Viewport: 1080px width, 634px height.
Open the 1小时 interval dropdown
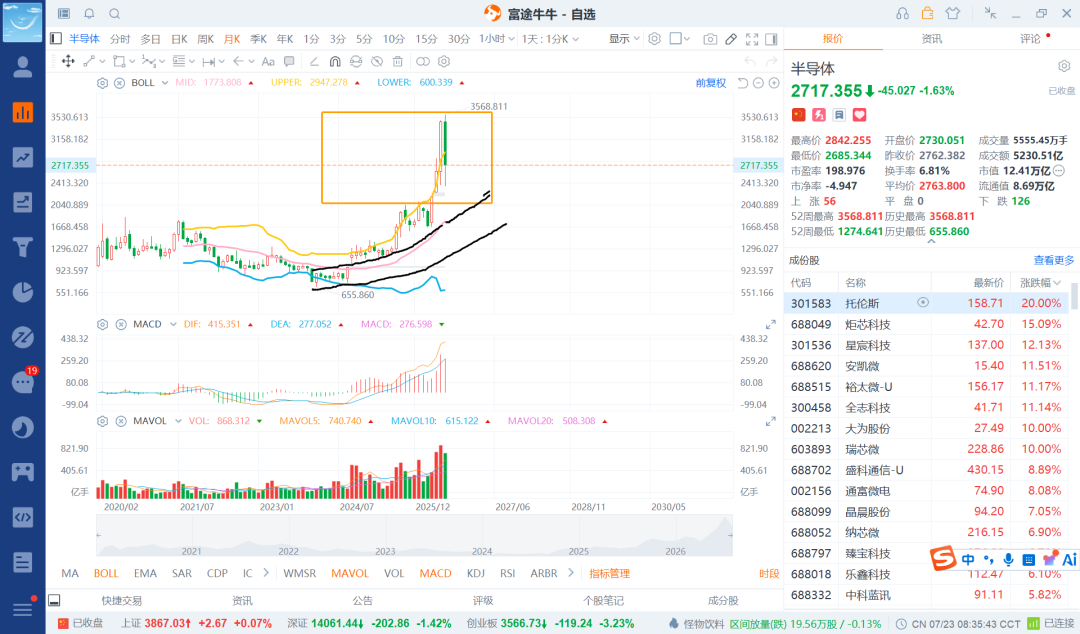coord(497,39)
